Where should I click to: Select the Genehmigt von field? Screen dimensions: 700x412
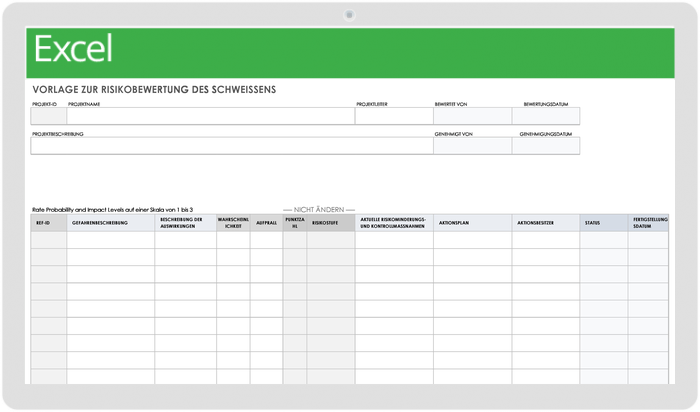(473, 146)
